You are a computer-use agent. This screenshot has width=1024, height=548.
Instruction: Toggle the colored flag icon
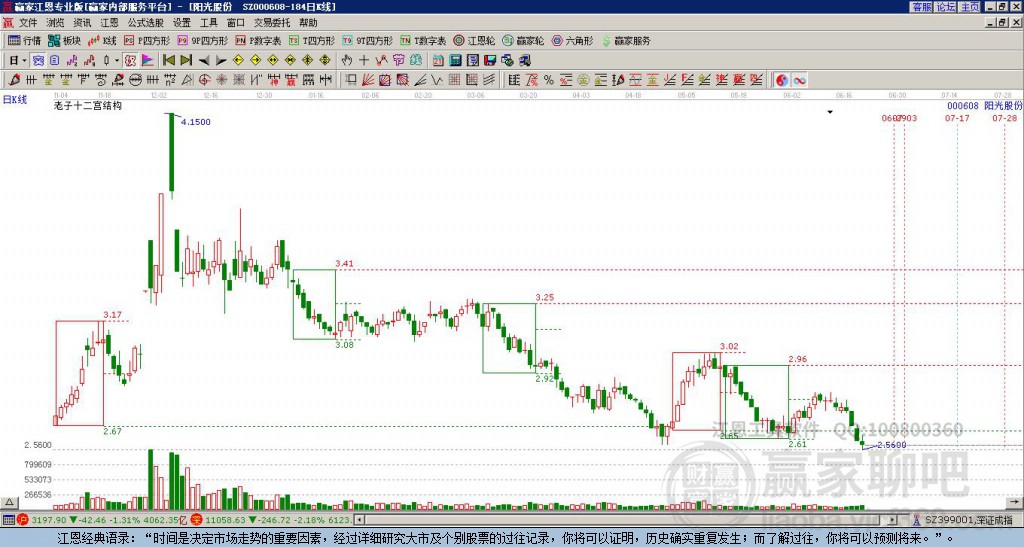coord(148,60)
